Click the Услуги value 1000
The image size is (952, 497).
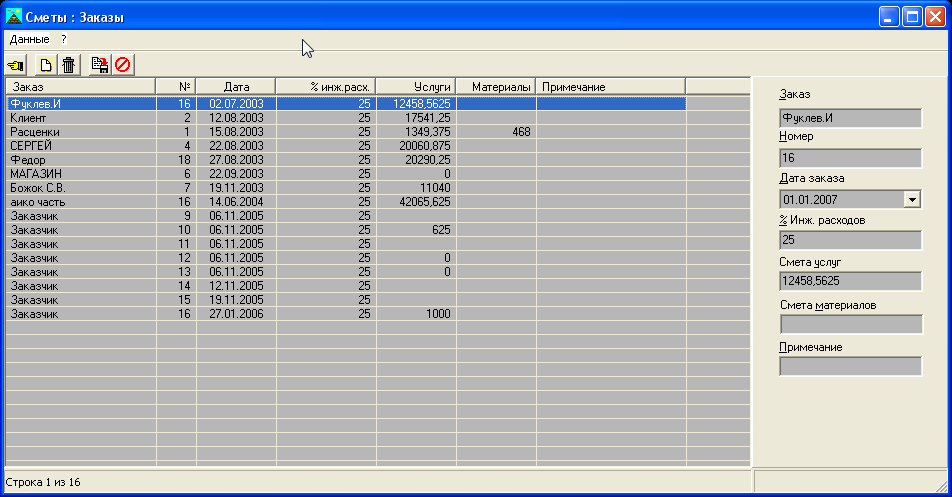[x=416, y=314]
